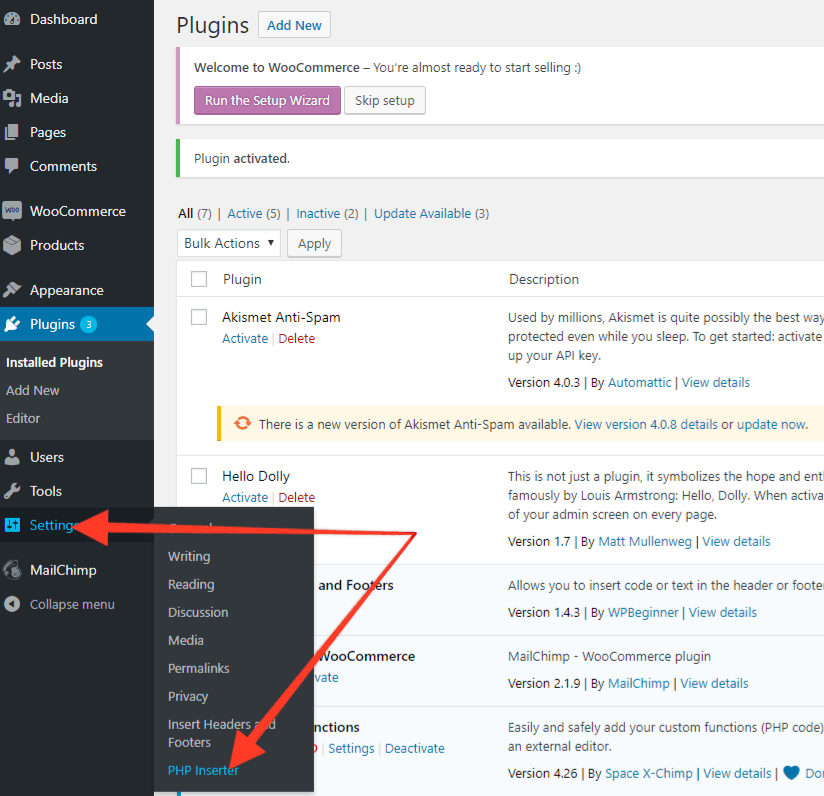The height and width of the screenshot is (796, 824).
Task: Filter plugins by All
Action: click(186, 213)
